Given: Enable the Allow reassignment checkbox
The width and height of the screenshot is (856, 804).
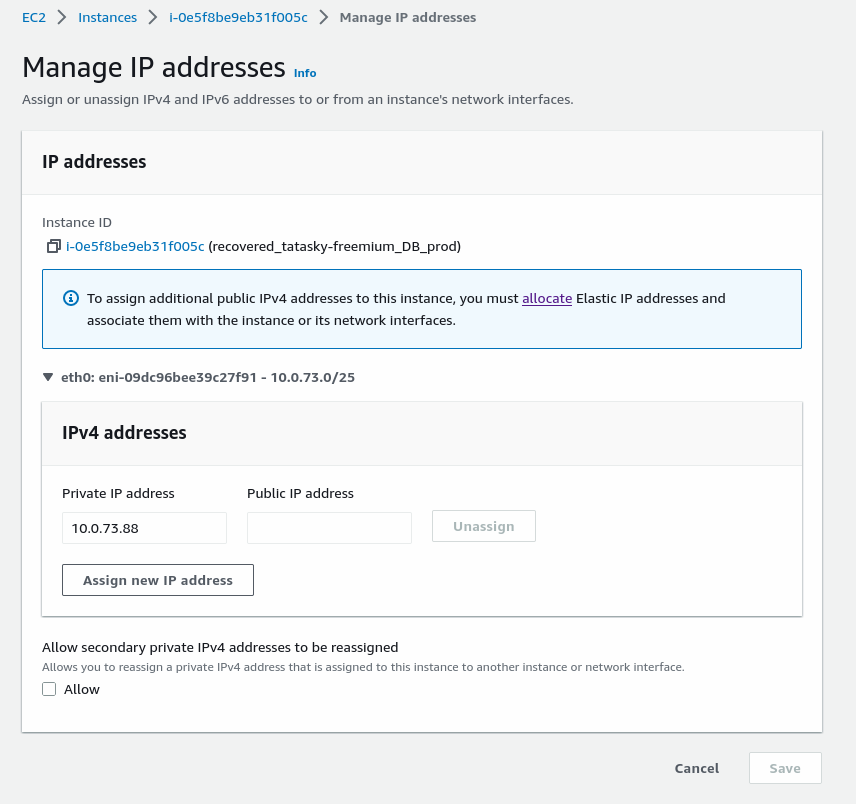Looking at the screenshot, I should [x=49, y=689].
